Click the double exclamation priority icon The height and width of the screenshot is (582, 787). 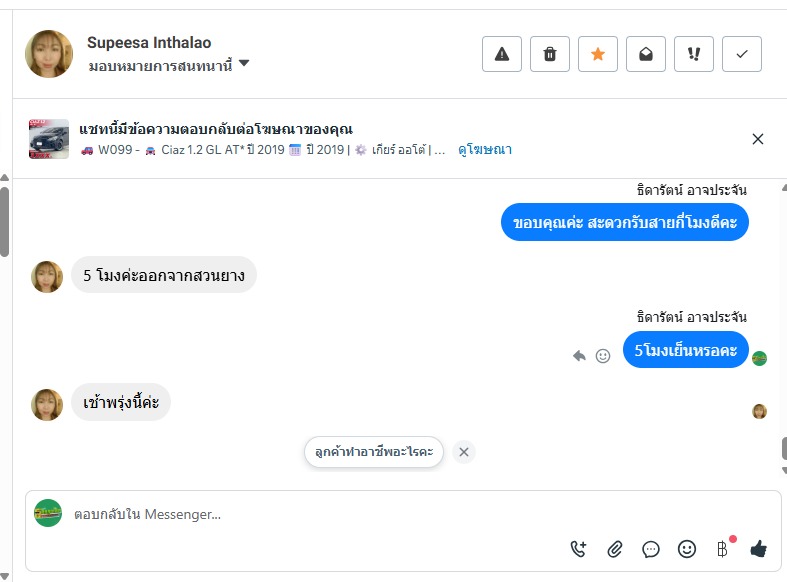click(x=694, y=54)
